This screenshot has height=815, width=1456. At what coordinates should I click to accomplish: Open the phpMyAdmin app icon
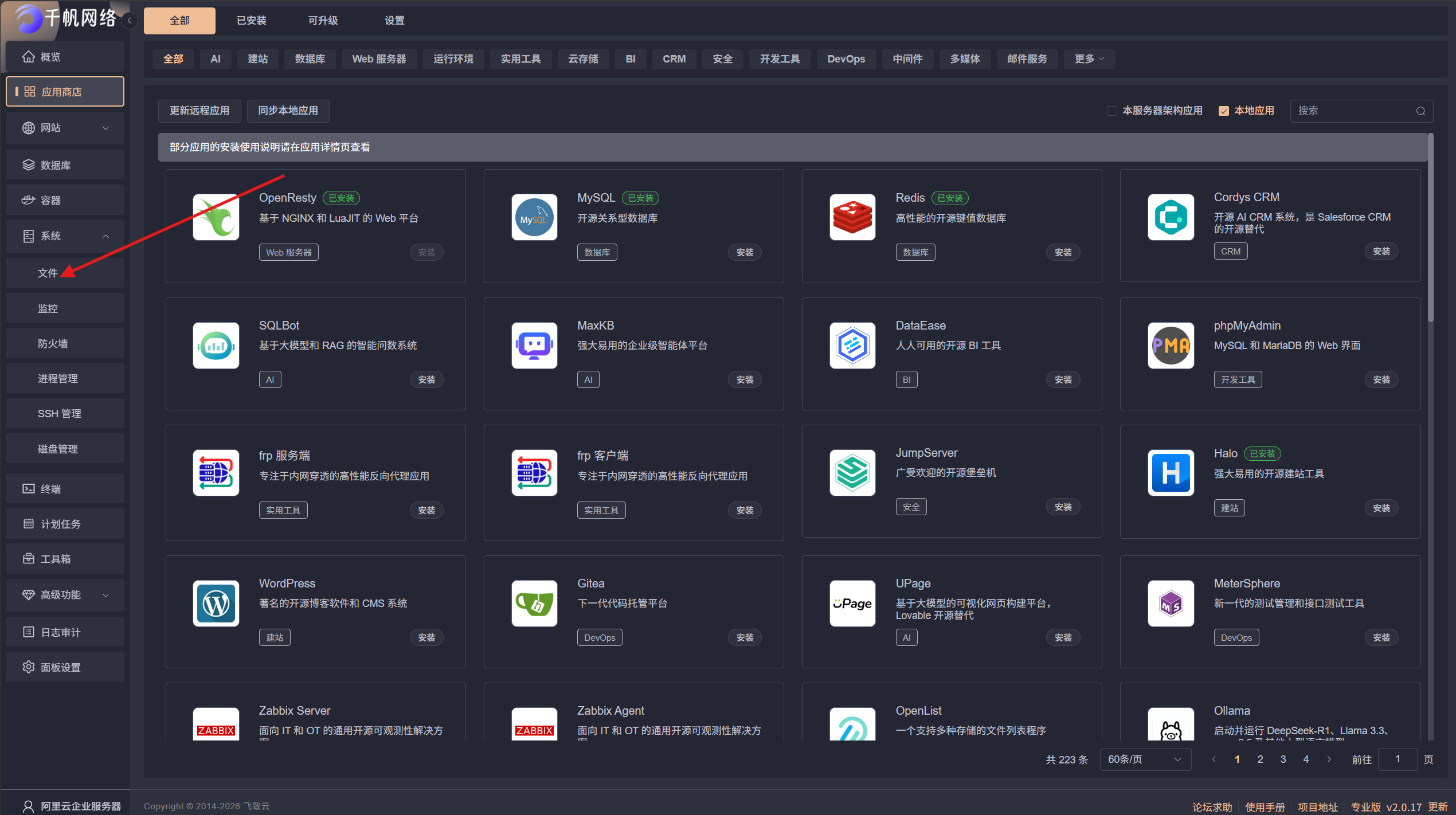pyautogui.click(x=1171, y=346)
